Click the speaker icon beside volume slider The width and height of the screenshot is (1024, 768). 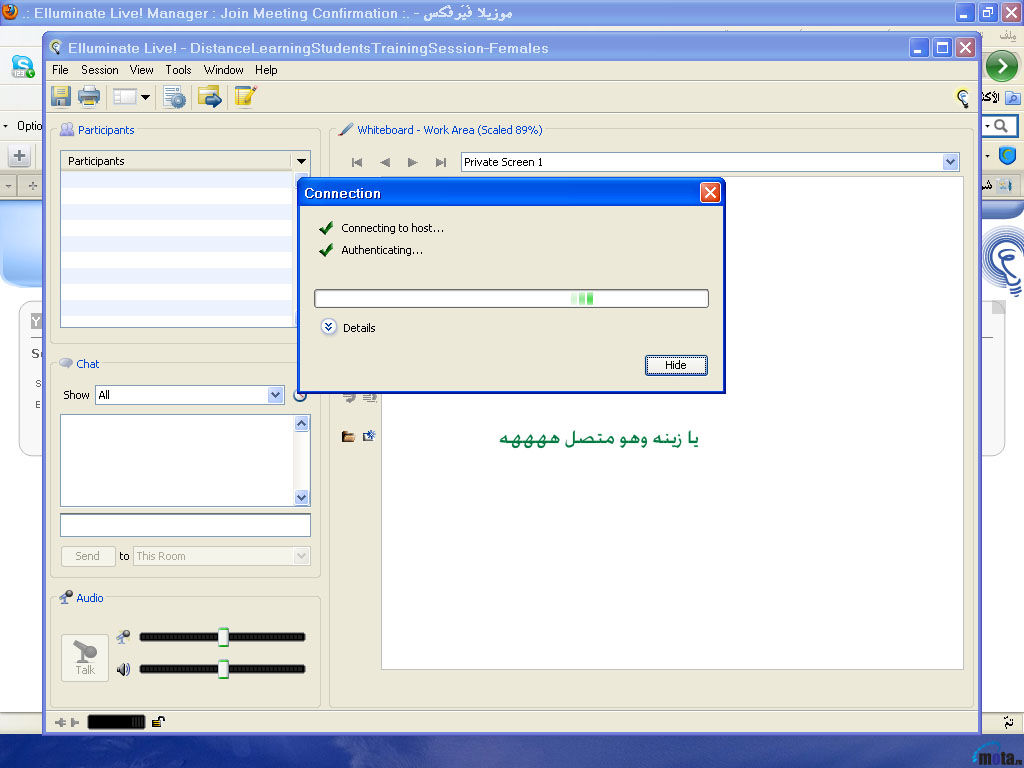123,669
